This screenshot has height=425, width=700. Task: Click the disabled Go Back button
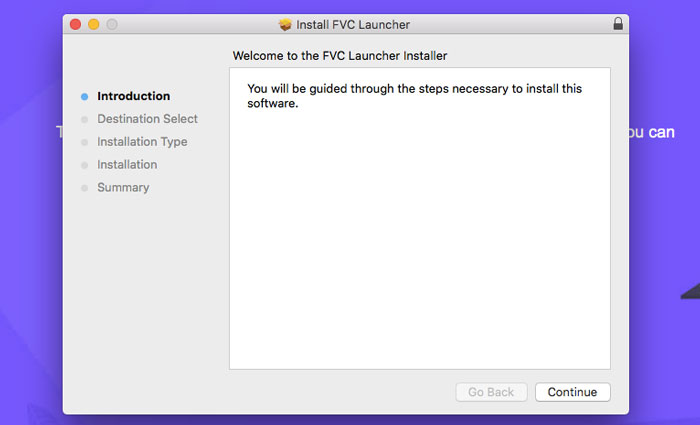pyautogui.click(x=491, y=392)
